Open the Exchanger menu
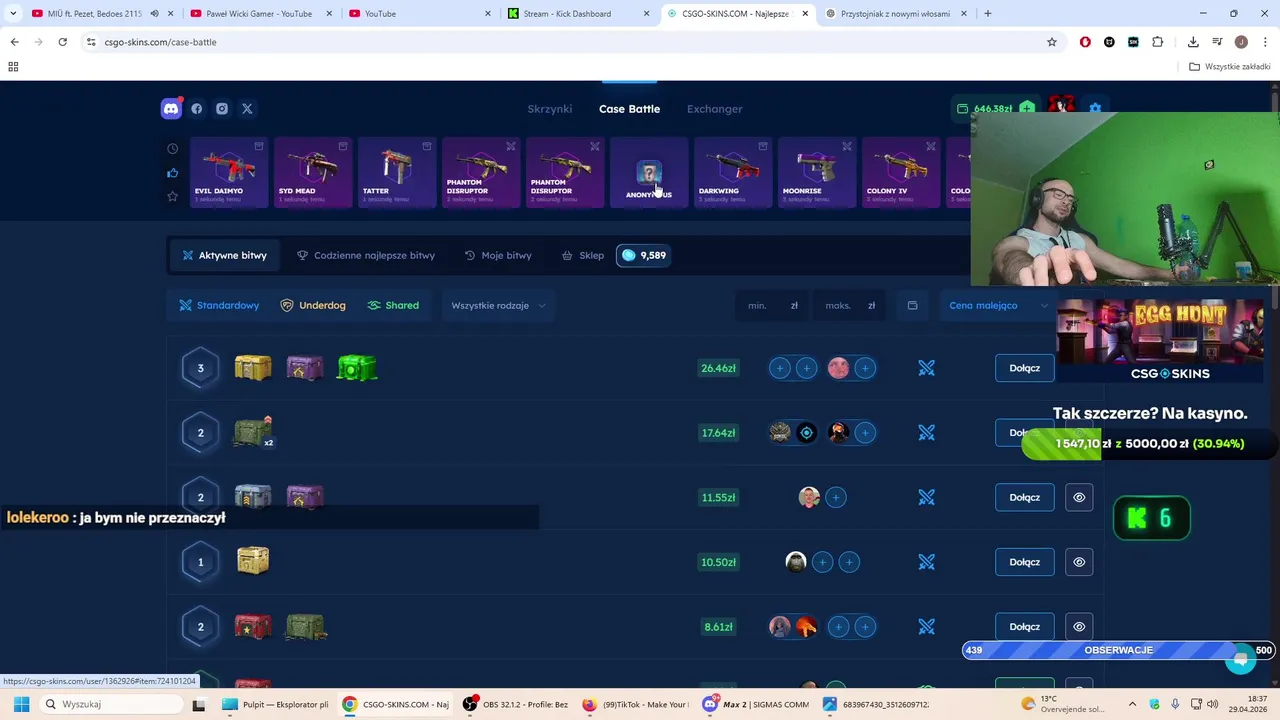This screenshot has height=720, width=1280. point(715,109)
